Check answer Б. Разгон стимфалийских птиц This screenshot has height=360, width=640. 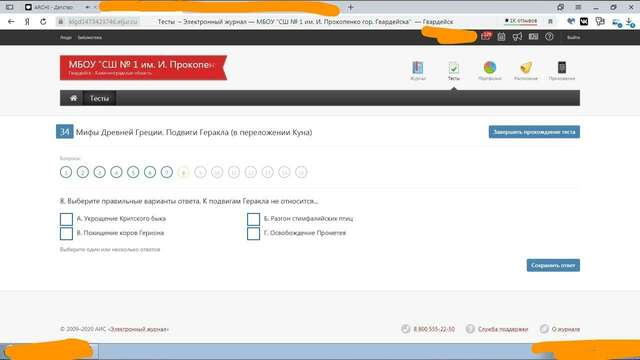click(x=253, y=219)
